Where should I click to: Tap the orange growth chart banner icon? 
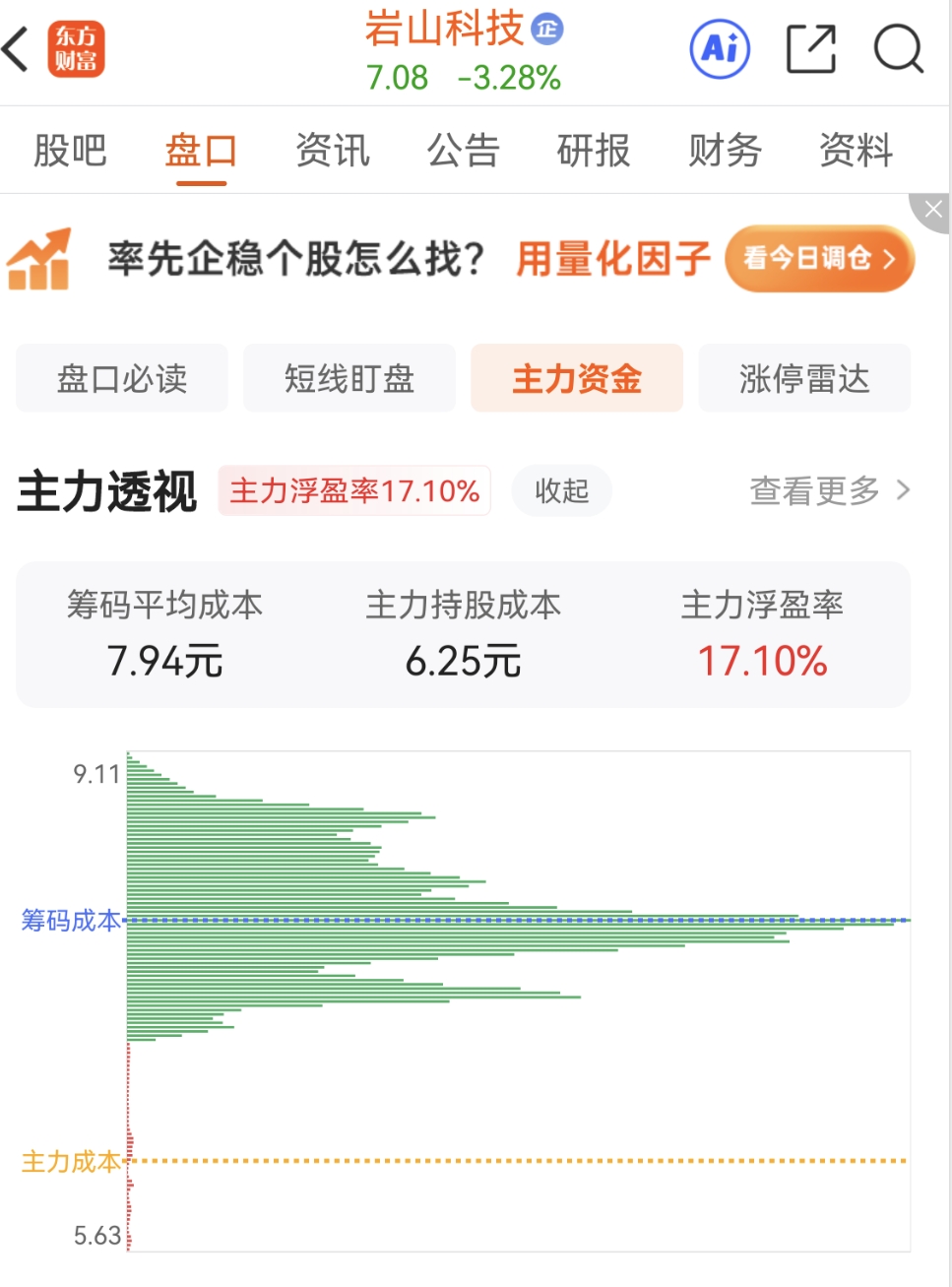pos(39,259)
